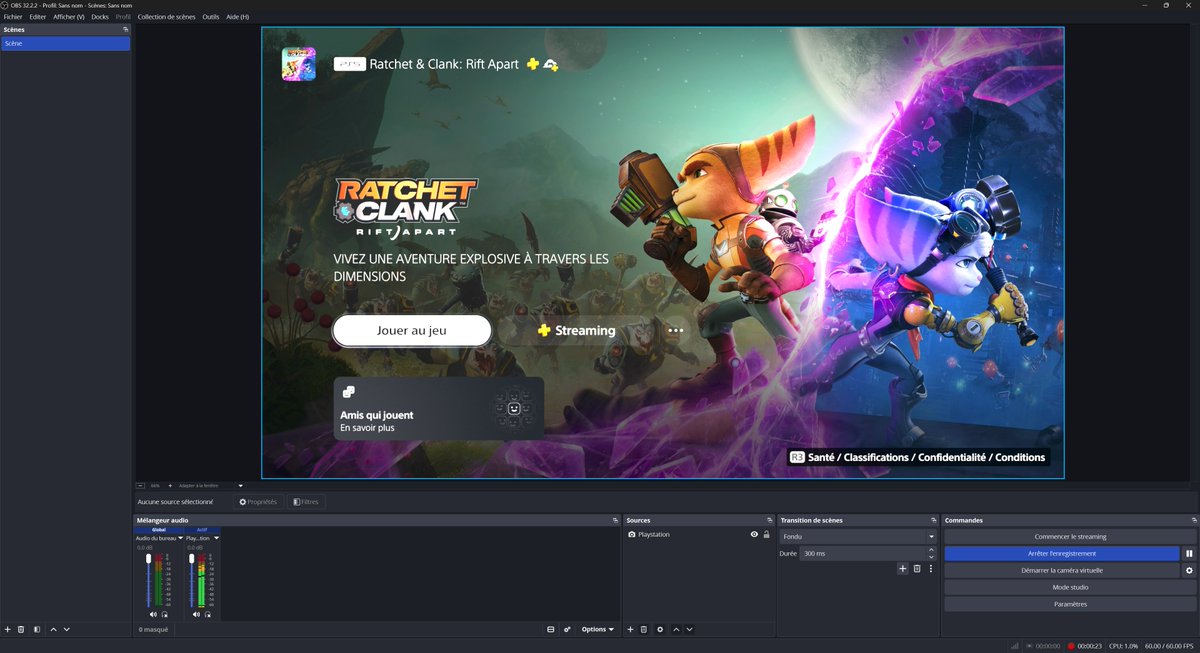Zoom out the preview with the minus icon

pos(141,485)
